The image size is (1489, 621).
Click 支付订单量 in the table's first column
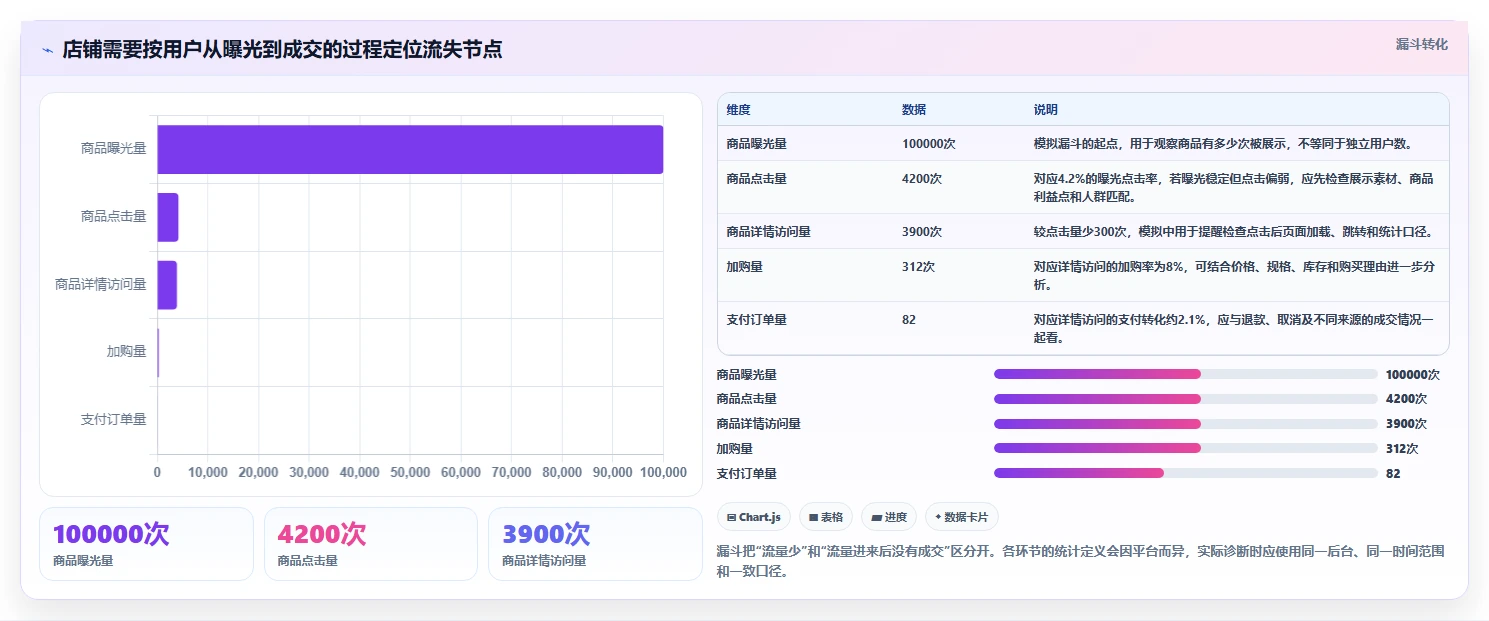pos(757,320)
